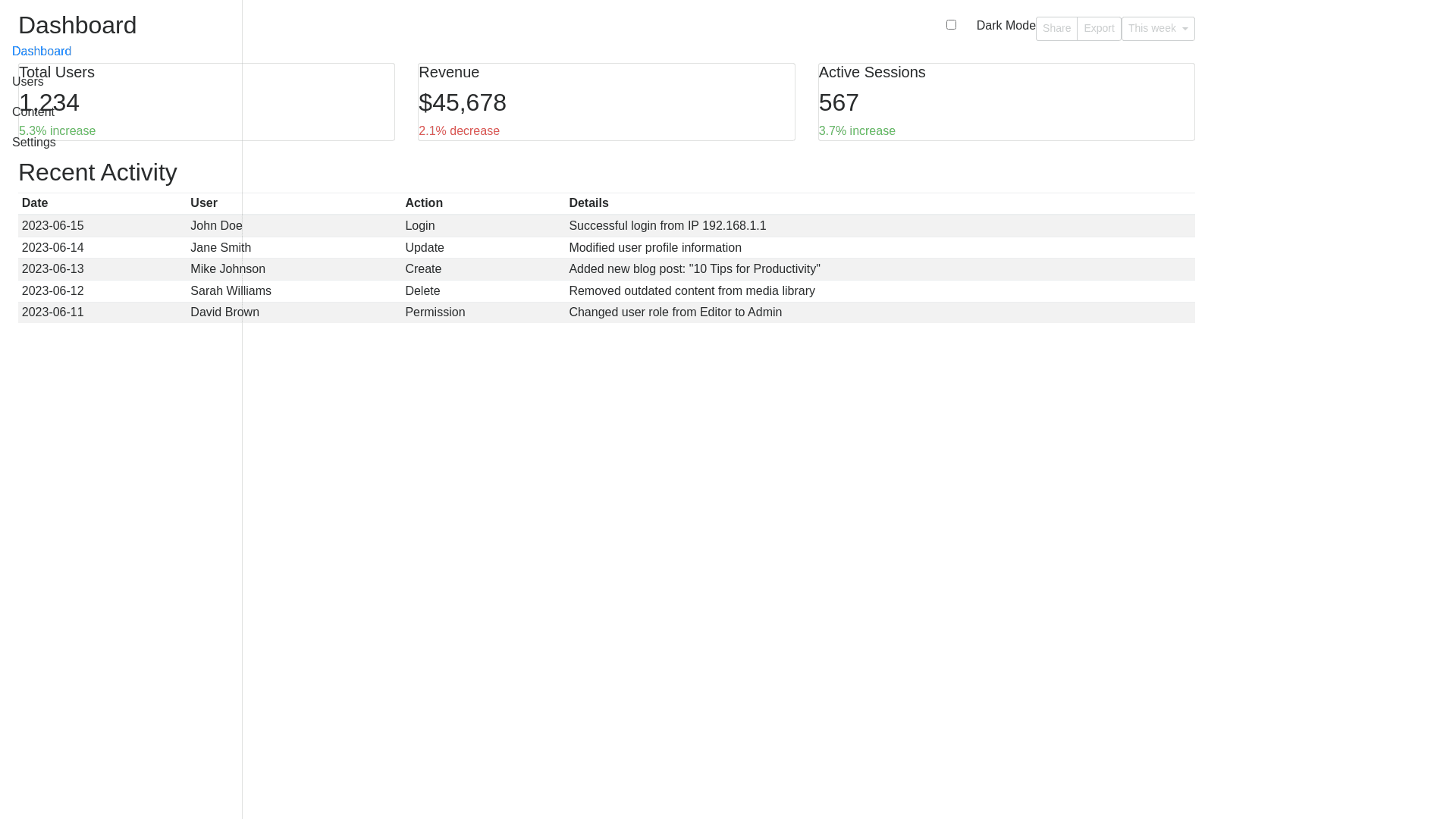Select the Jane Smith update row

pyautogui.click(x=606, y=248)
